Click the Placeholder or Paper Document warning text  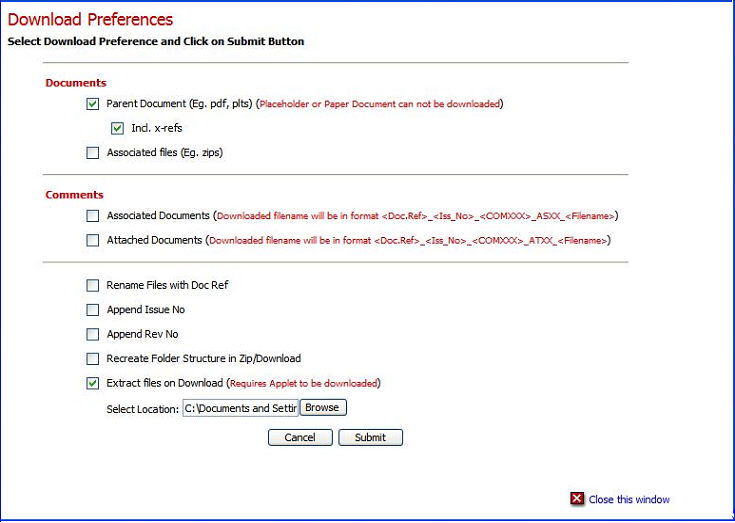pyautogui.click(x=380, y=104)
